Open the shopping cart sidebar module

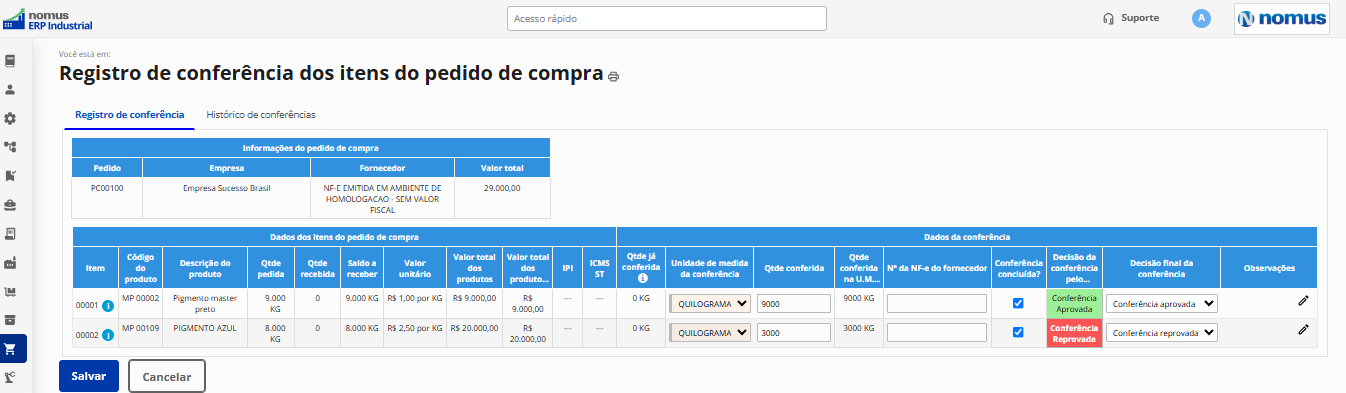pos(10,349)
